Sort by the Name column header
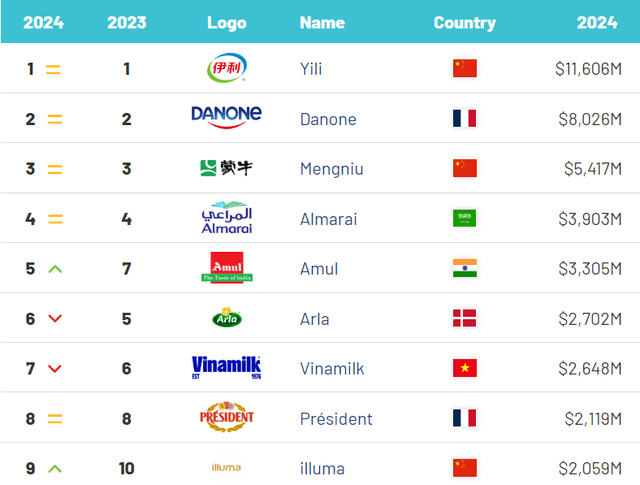Viewport: 640px width, 485px height. click(322, 22)
